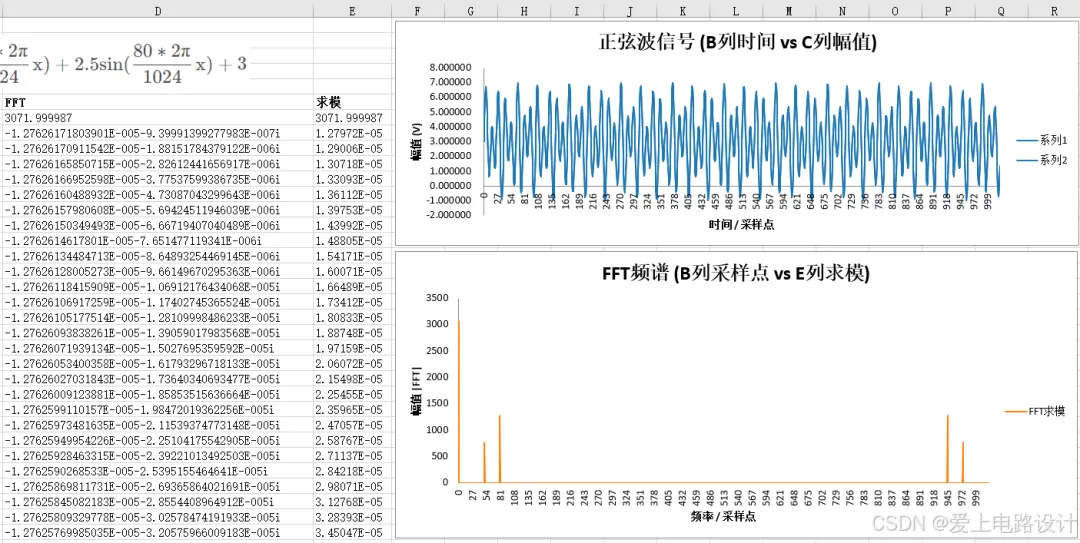The height and width of the screenshot is (543, 1080).
Task: Click the 'FFT' header cell
Action: click(x=157, y=102)
